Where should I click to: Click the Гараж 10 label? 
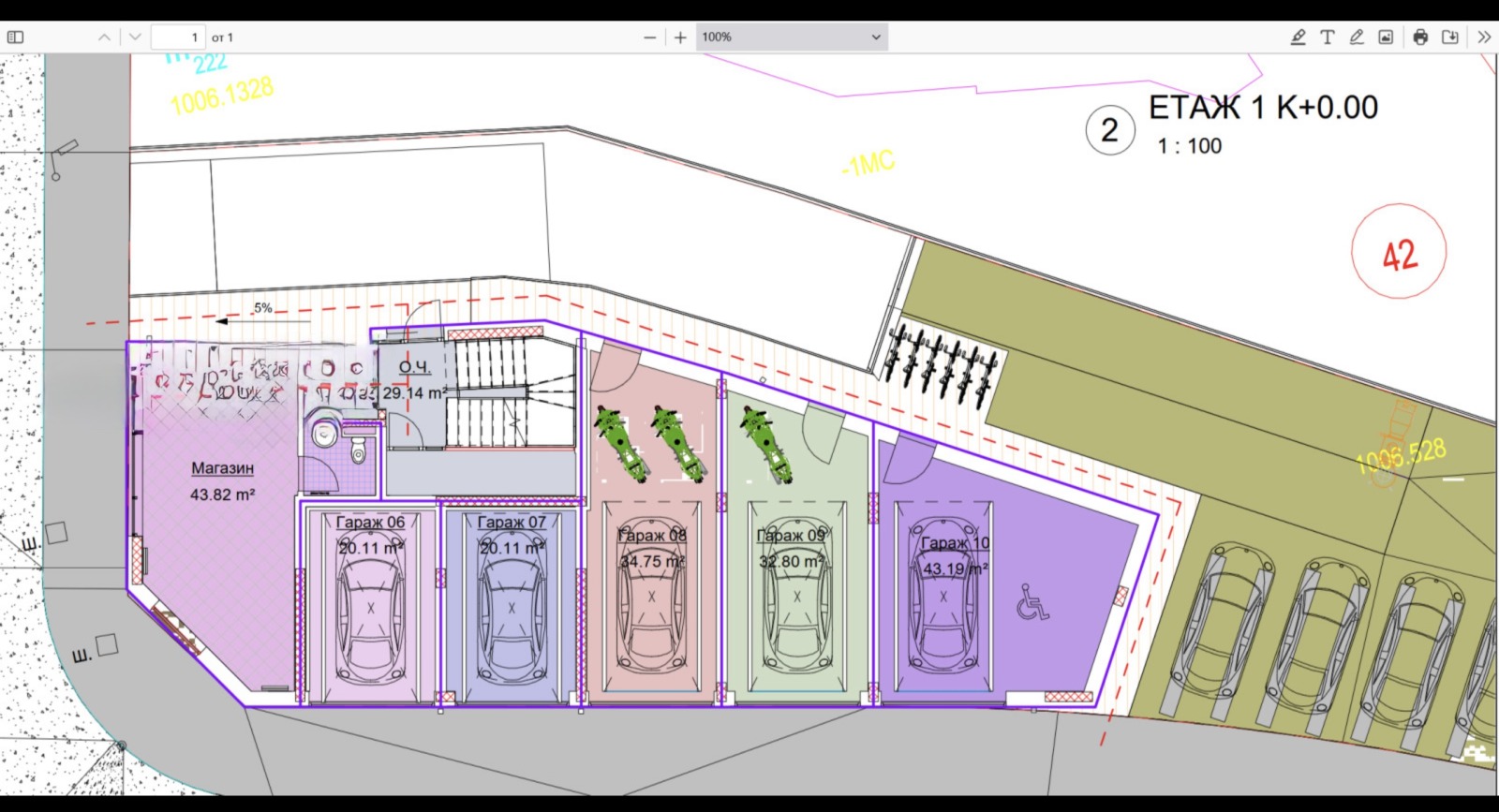point(955,543)
